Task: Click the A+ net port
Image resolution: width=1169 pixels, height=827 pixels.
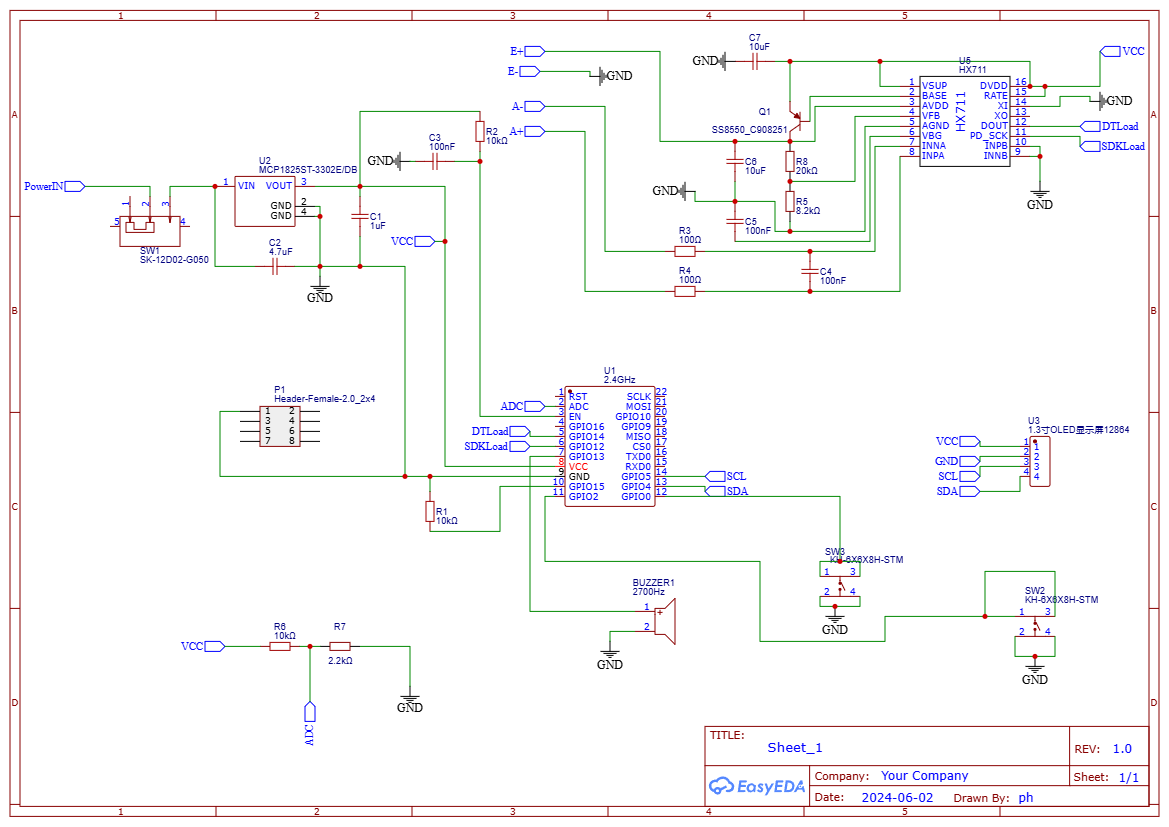Action: (x=527, y=131)
